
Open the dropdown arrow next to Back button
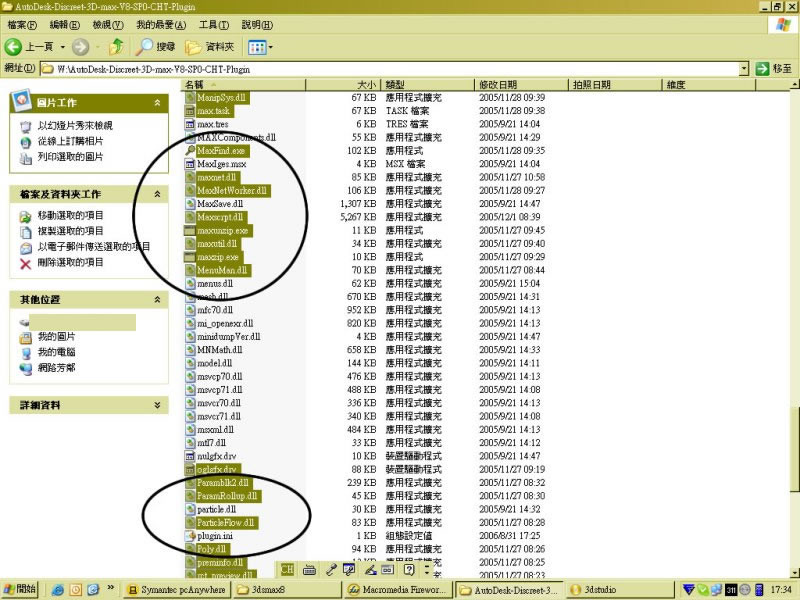tap(63, 47)
